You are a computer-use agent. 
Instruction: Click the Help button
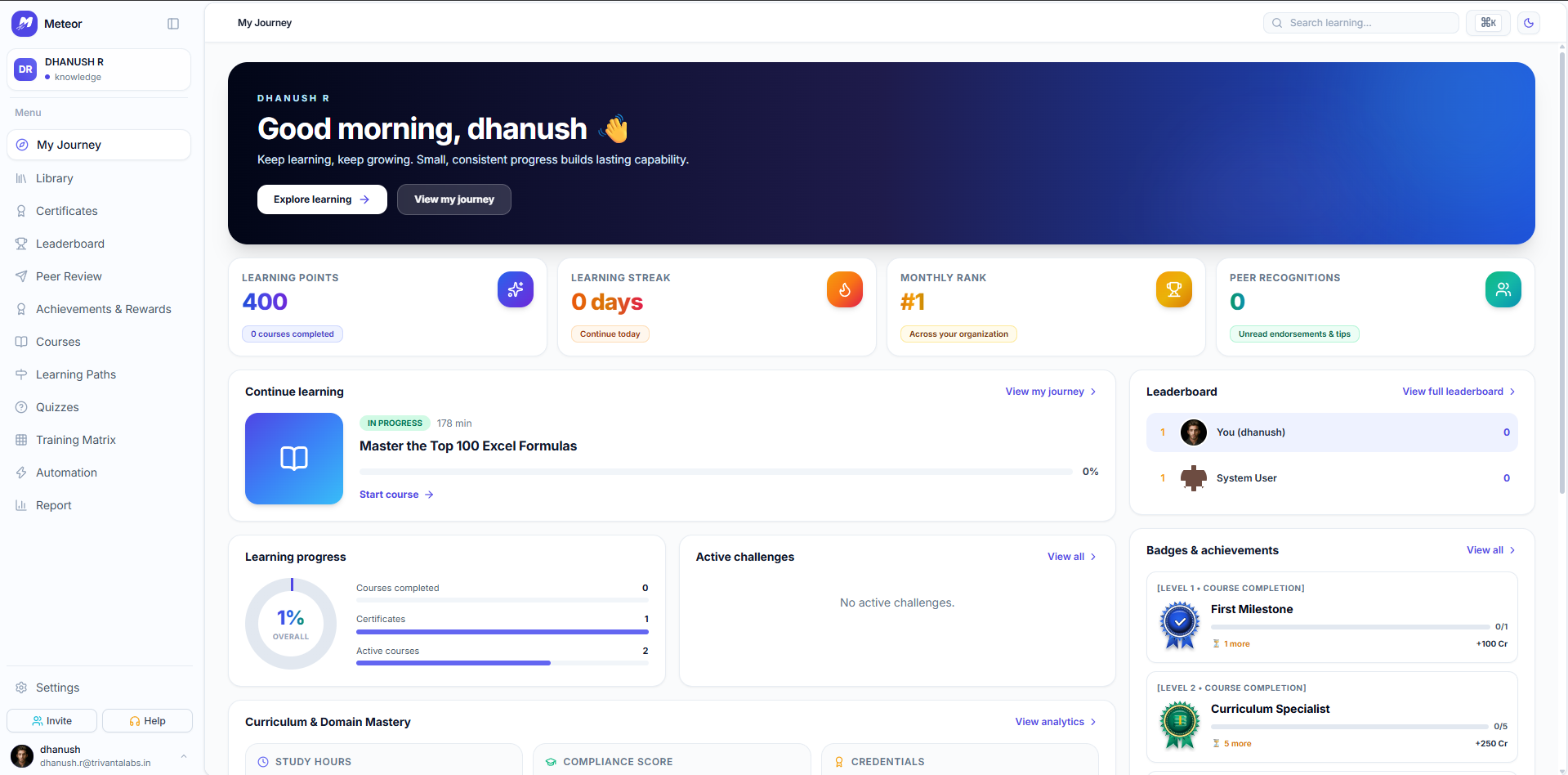tap(148, 721)
